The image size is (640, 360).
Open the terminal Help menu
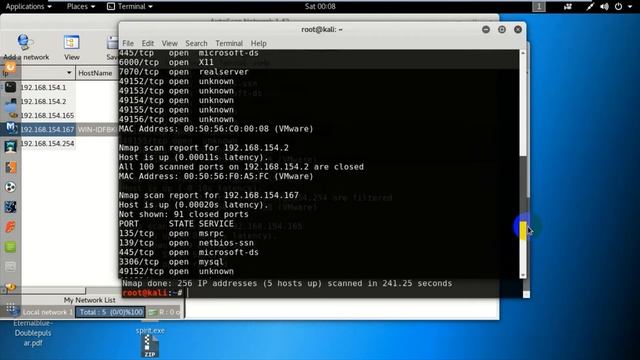point(258,43)
